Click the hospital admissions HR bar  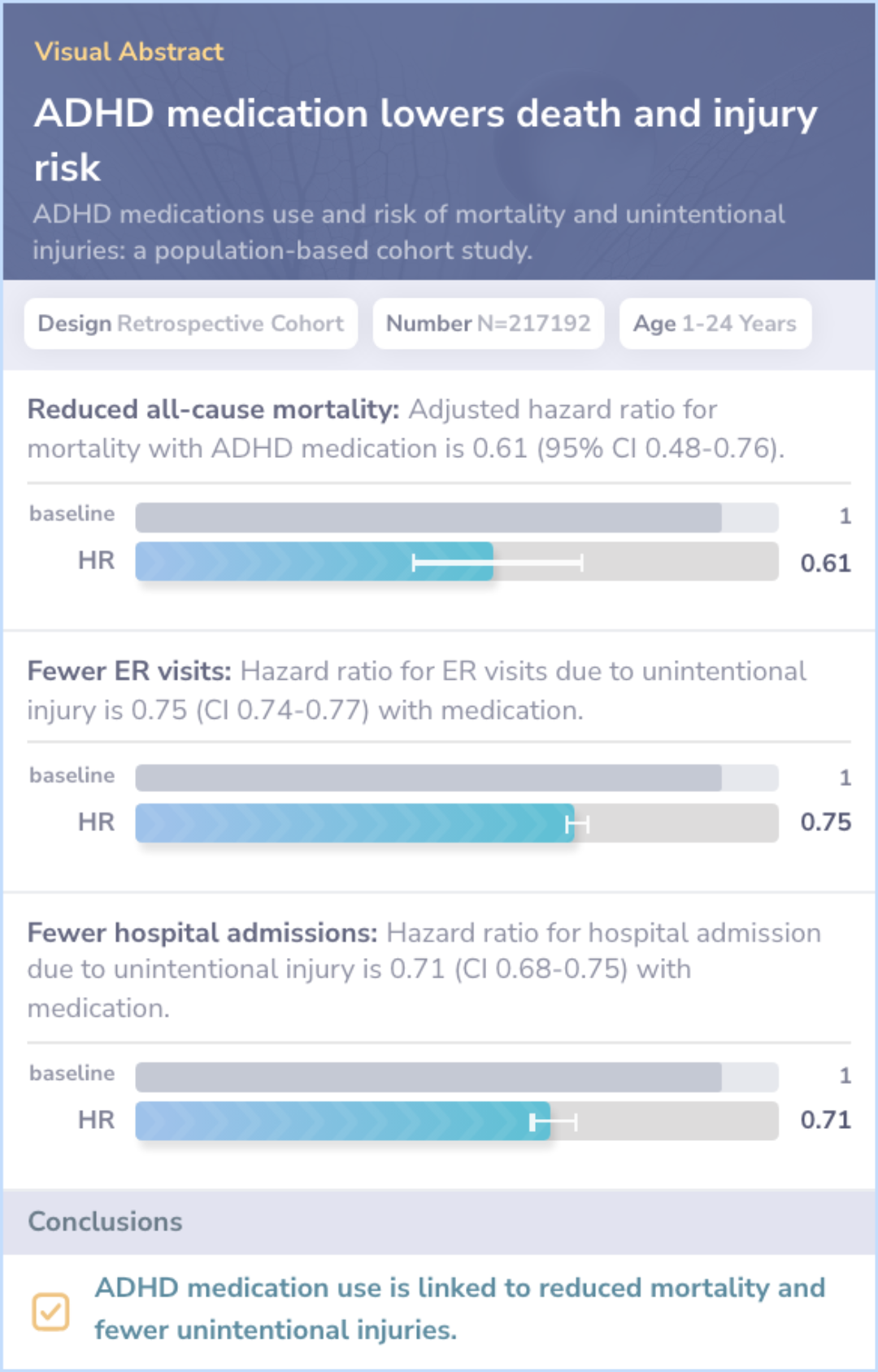(x=342, y=1121)
